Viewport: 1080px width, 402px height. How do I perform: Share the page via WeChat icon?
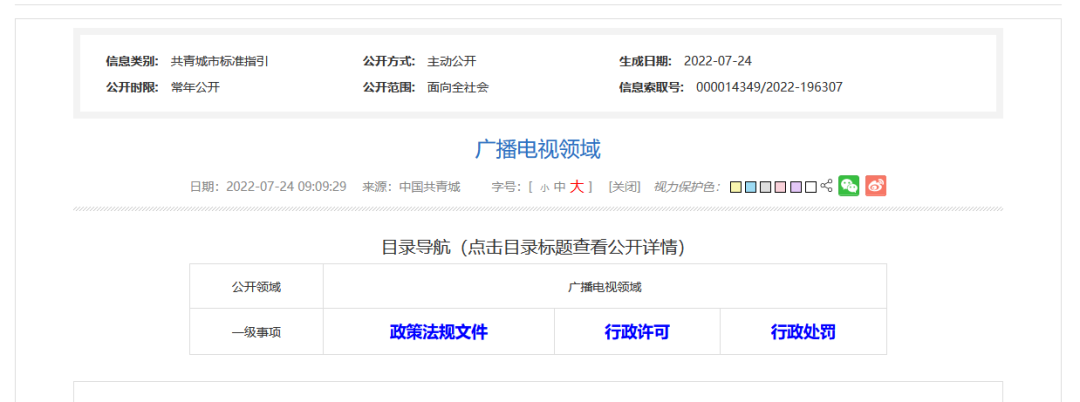tap(848, 186)
